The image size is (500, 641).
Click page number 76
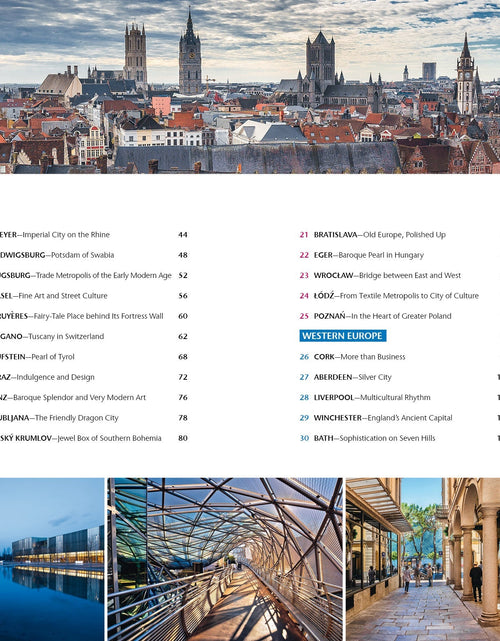pos(183,397)
